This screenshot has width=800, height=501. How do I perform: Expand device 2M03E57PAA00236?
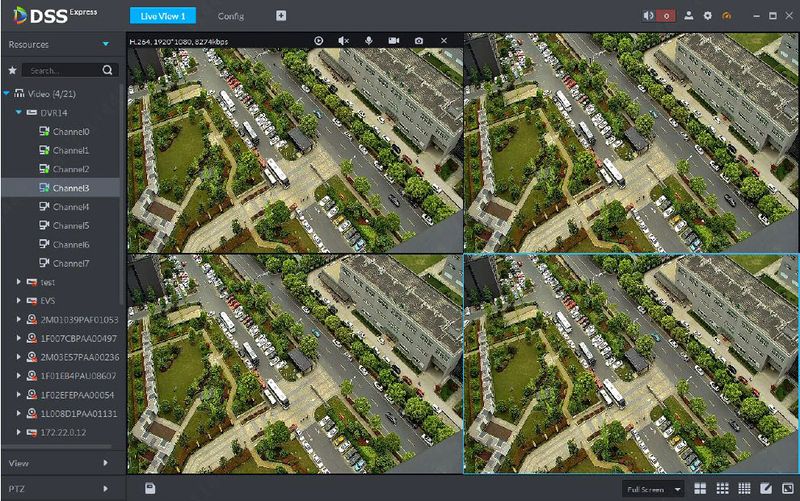(x=19, y=357)
